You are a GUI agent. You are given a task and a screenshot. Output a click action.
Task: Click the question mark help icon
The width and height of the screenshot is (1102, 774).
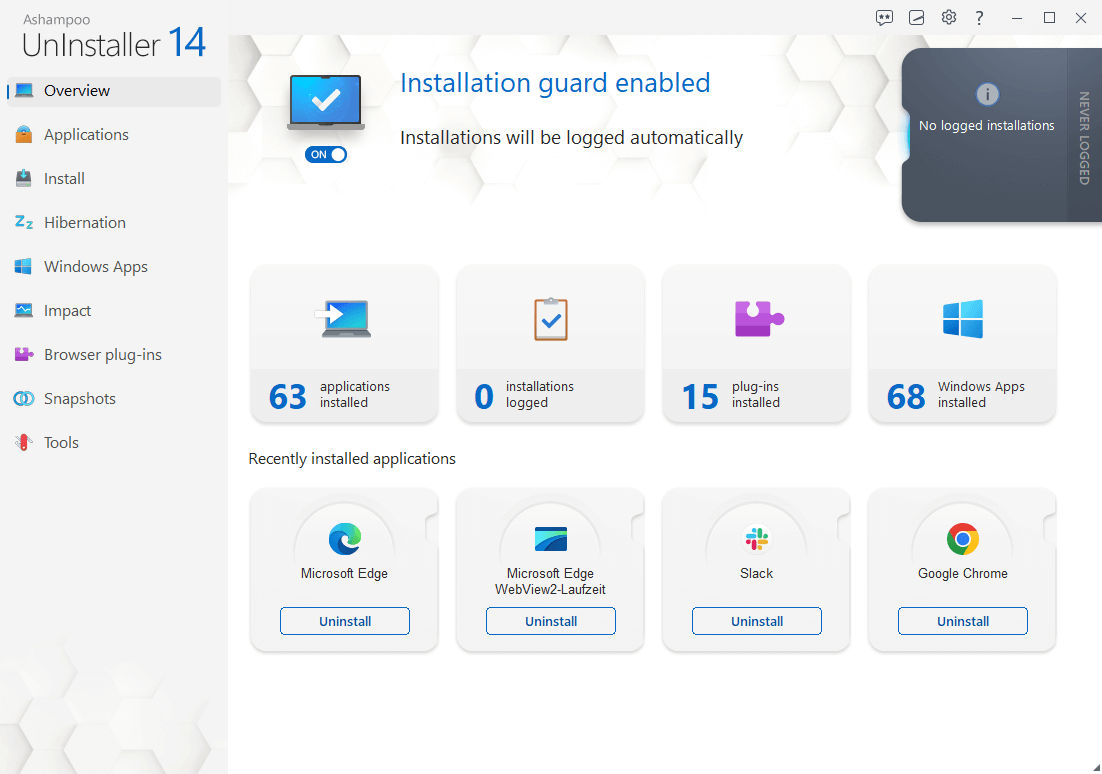tap(980, 17)
